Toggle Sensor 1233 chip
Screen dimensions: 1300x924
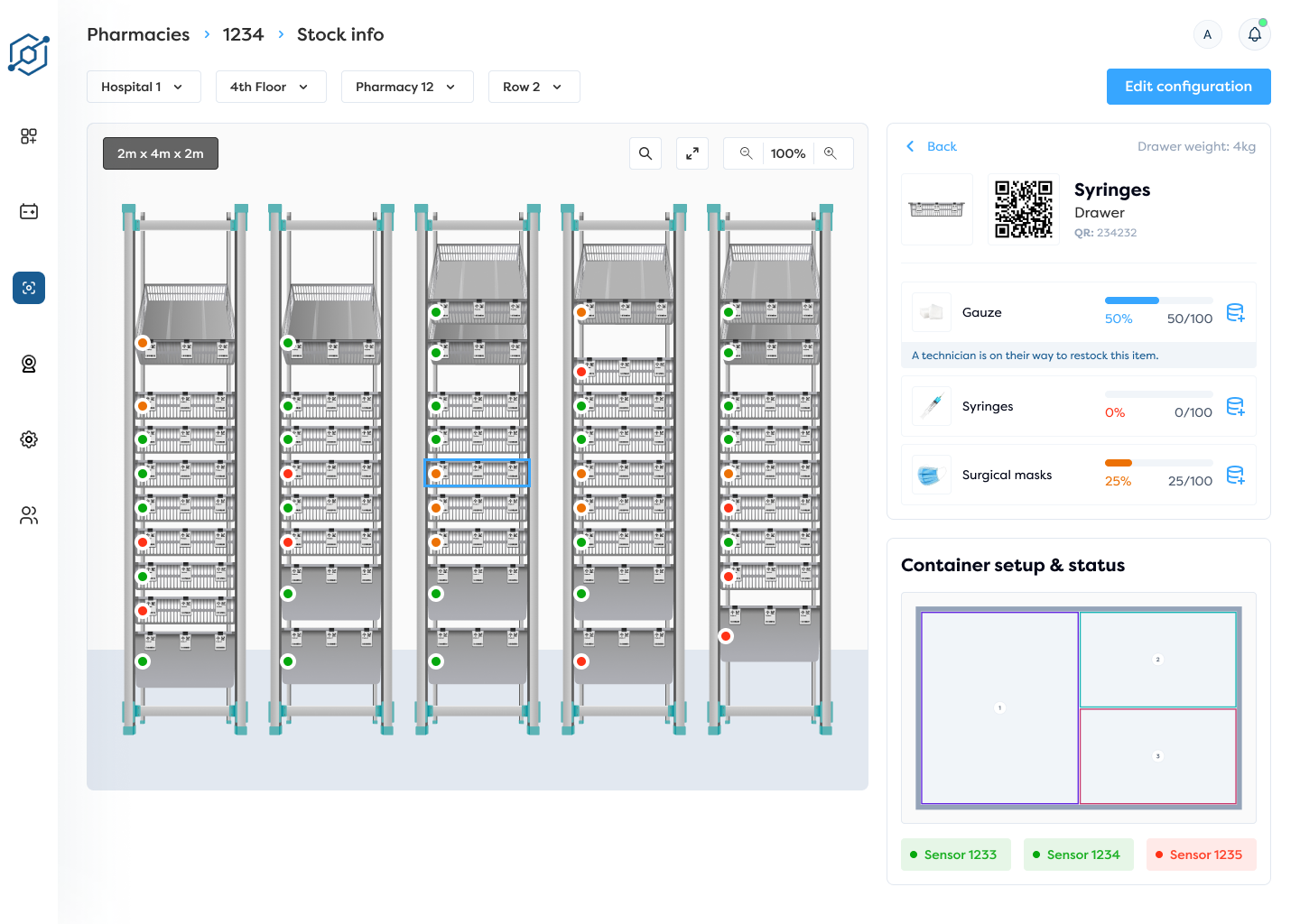click(955, 855)
